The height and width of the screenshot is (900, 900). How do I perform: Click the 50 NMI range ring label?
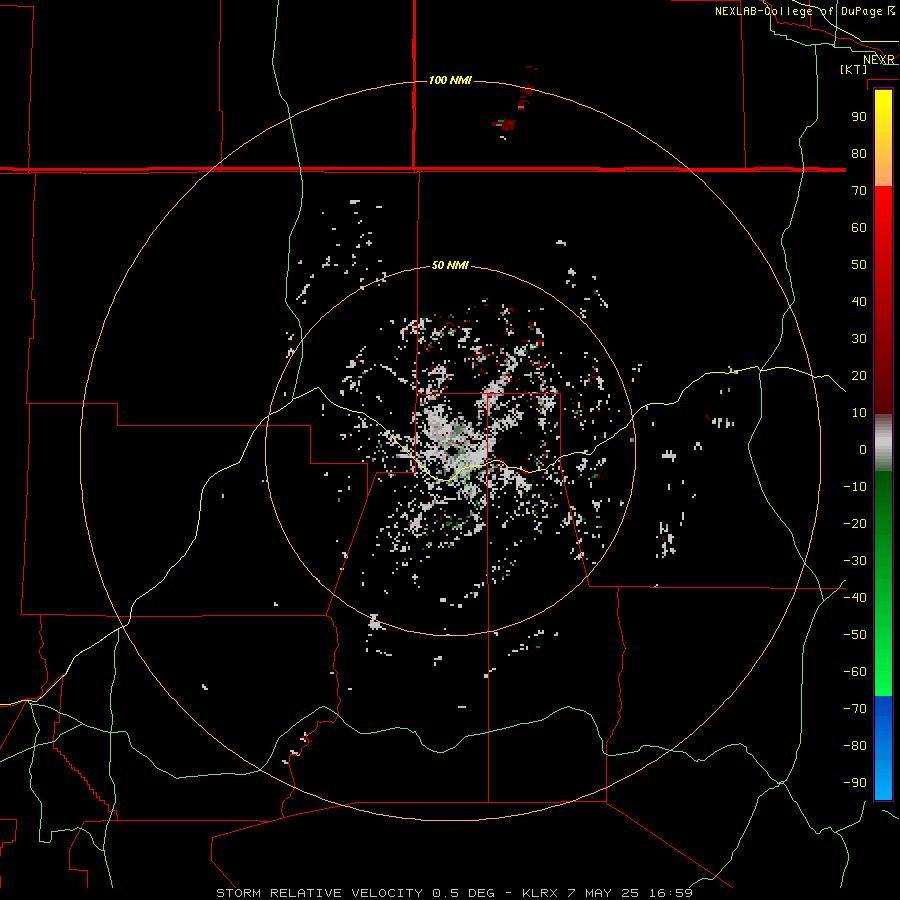[x=450, y=265]
